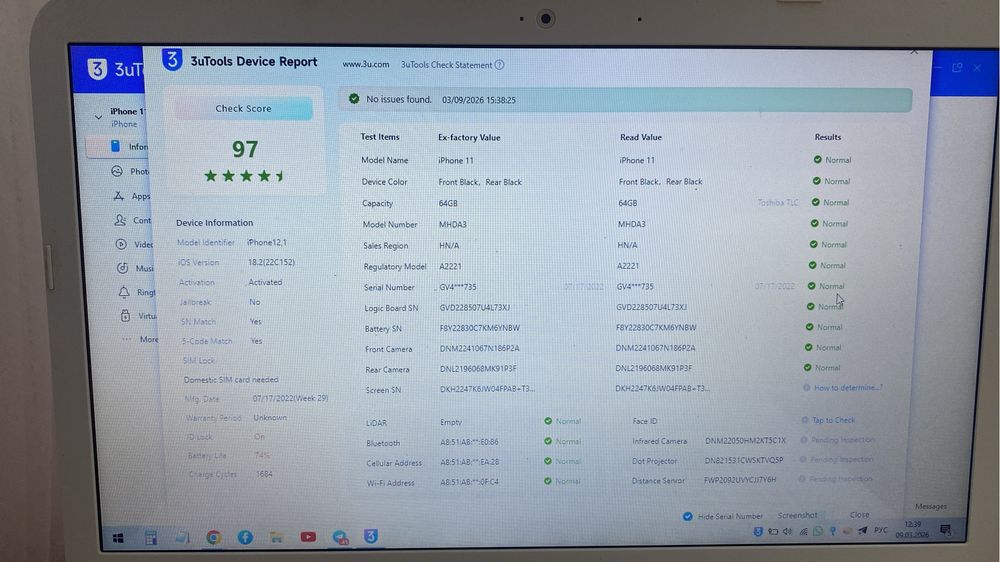Select the Mfg. Date value 07/17/2022(Week 29)
Viewport: 1000px width, 562px height.
(x=290, y=398)
